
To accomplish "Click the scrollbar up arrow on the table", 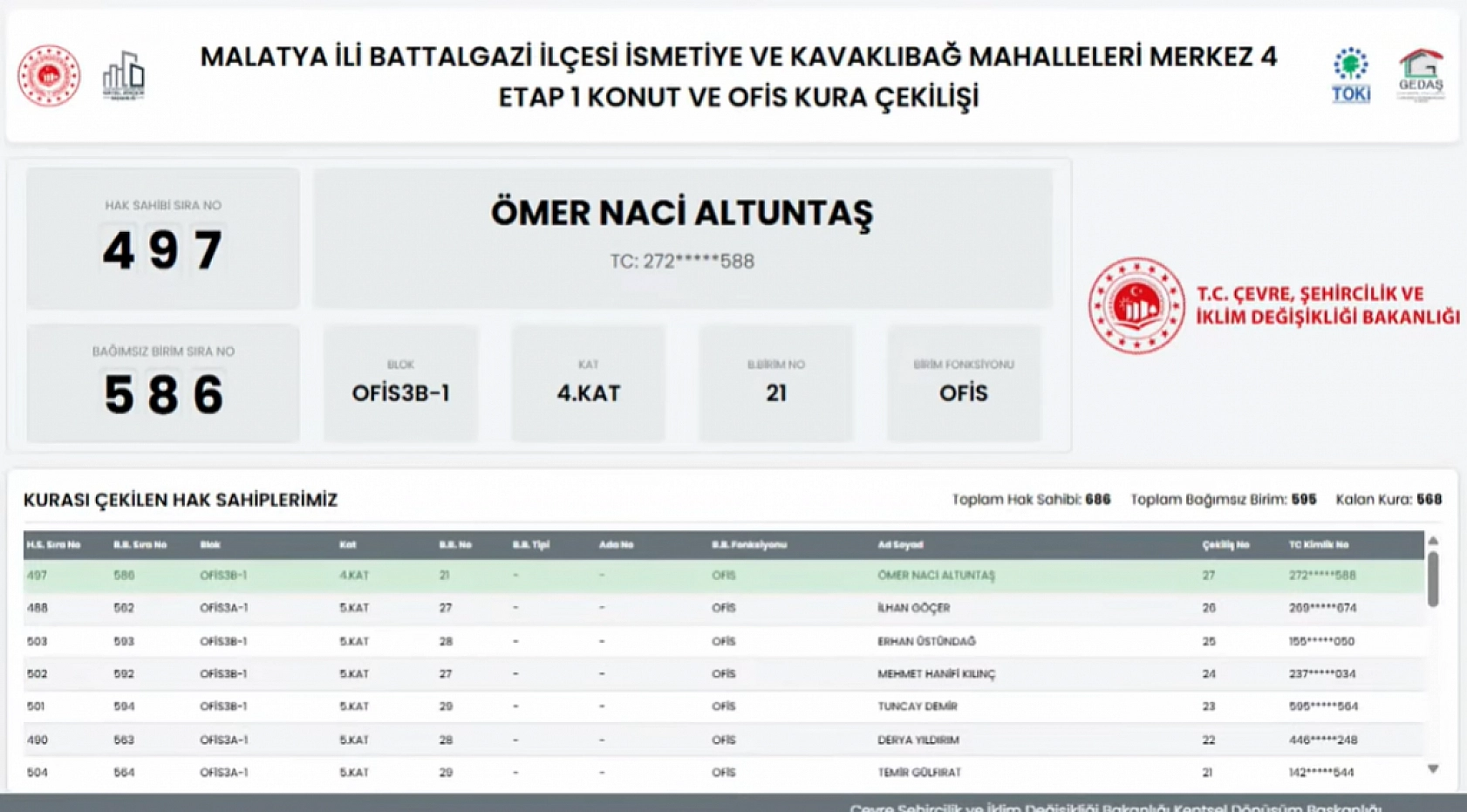I will pyautogui.click(x=1434, y=541).
